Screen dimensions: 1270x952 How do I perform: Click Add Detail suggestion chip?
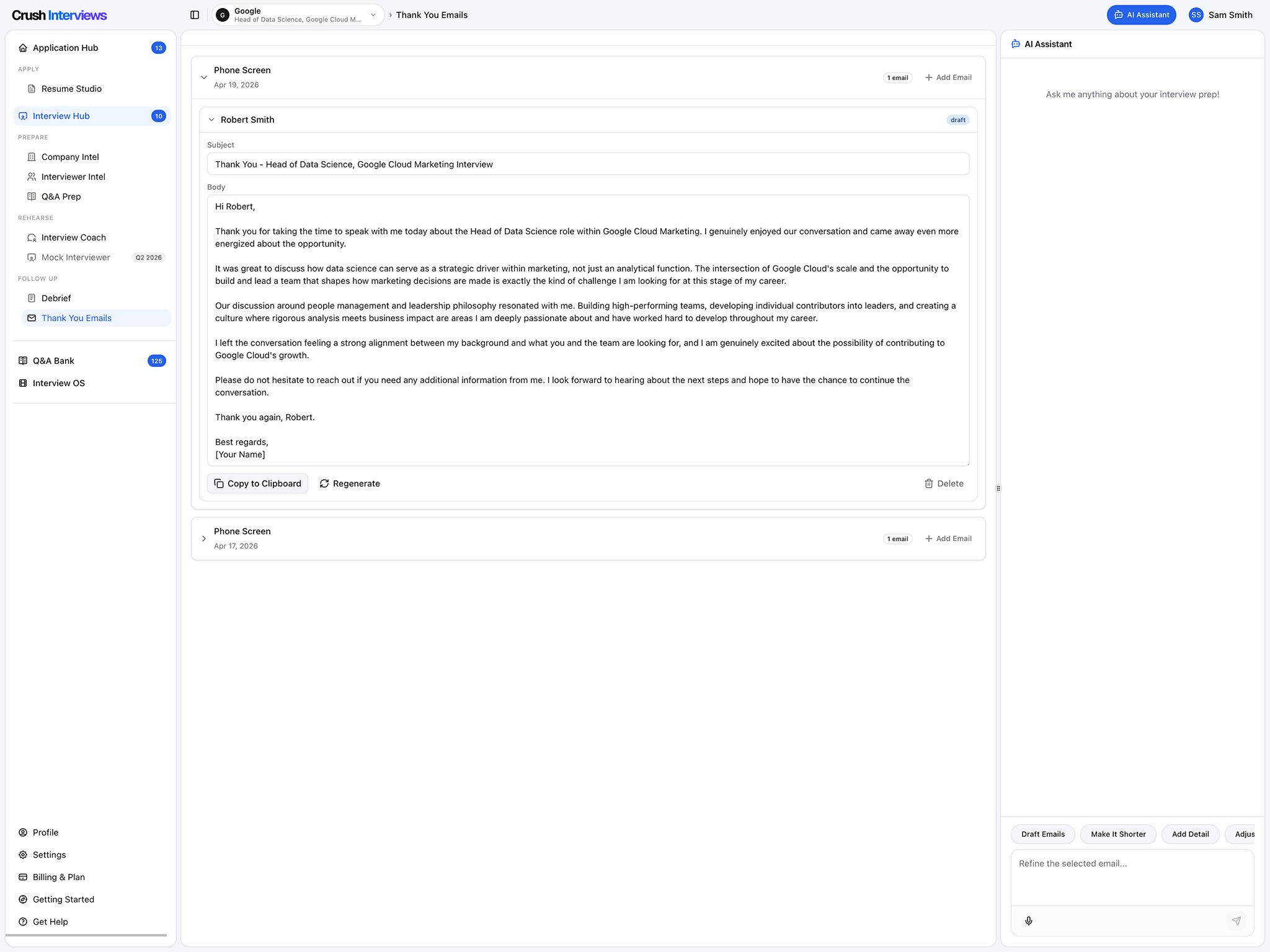[1190, 834]
